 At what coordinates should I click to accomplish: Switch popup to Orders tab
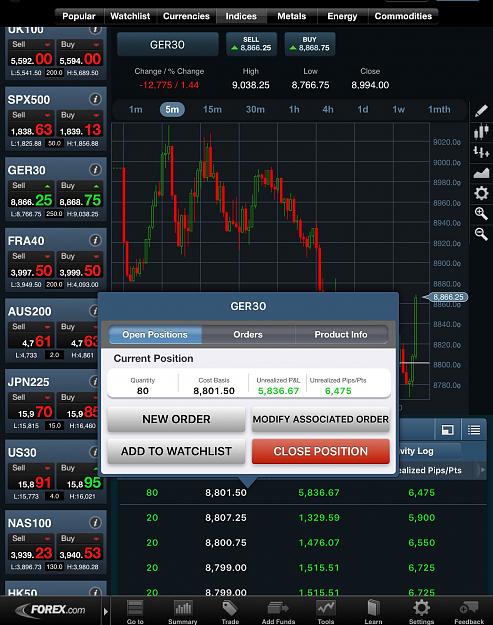248,334
